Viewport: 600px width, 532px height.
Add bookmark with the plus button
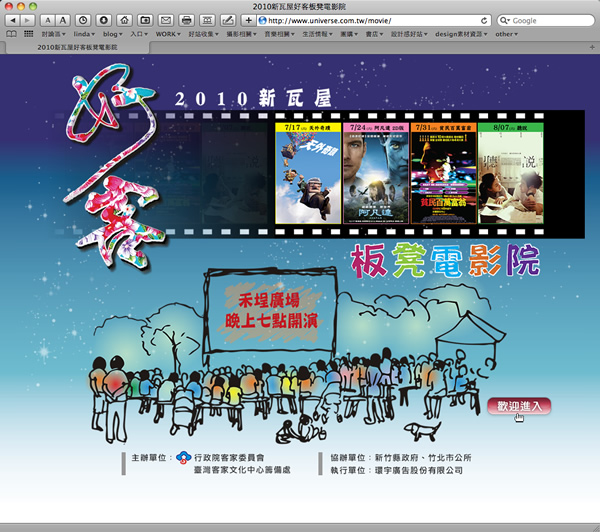(x=248, y=20)
